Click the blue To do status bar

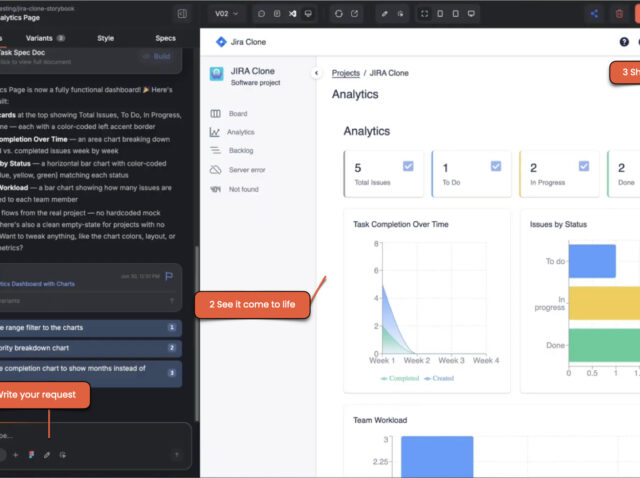tap(592, 261)
